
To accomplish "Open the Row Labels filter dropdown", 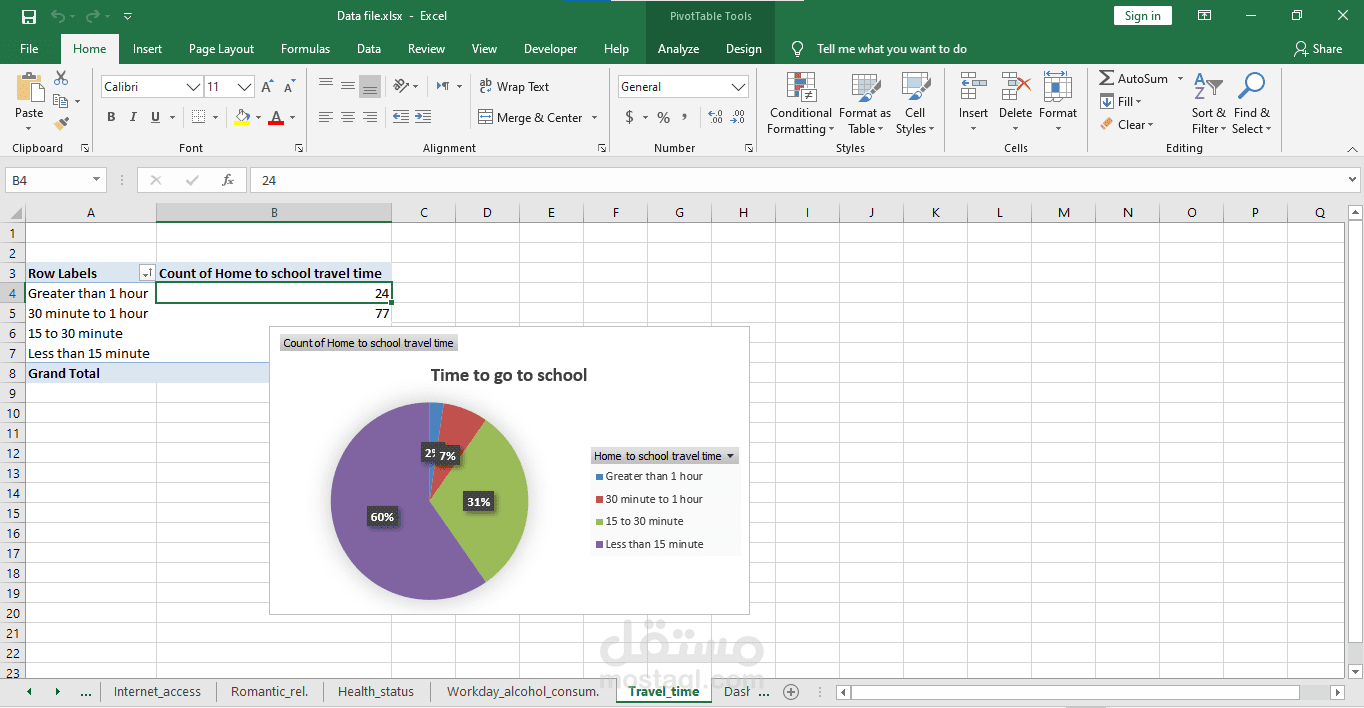I will [147, 273].
